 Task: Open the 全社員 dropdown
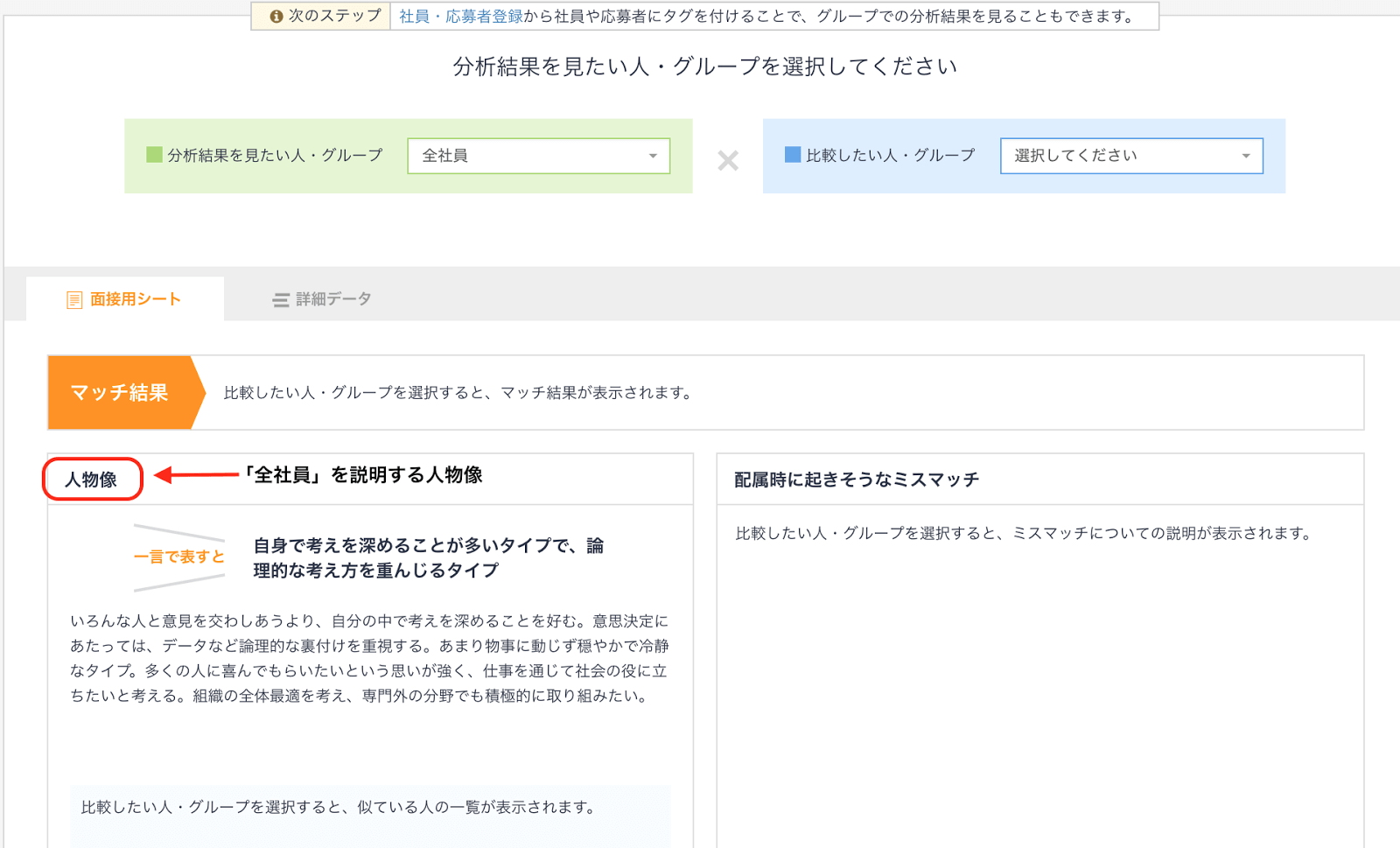pyautogui.click(x=537, y=156)
